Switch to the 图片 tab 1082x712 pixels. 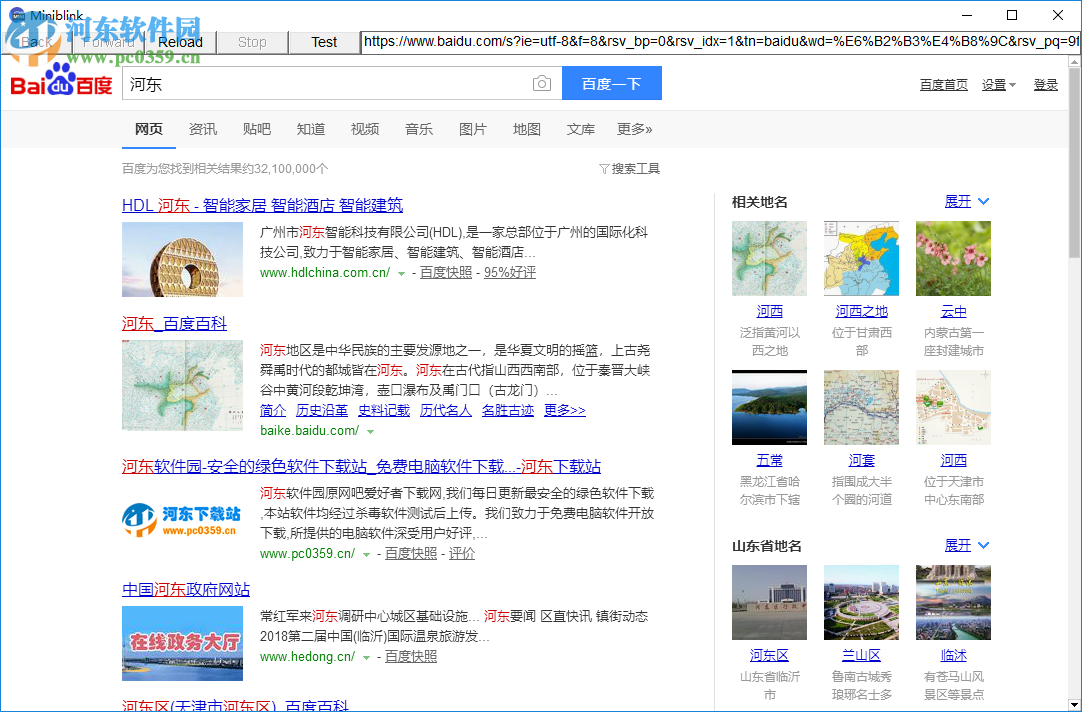click(473, 129)
